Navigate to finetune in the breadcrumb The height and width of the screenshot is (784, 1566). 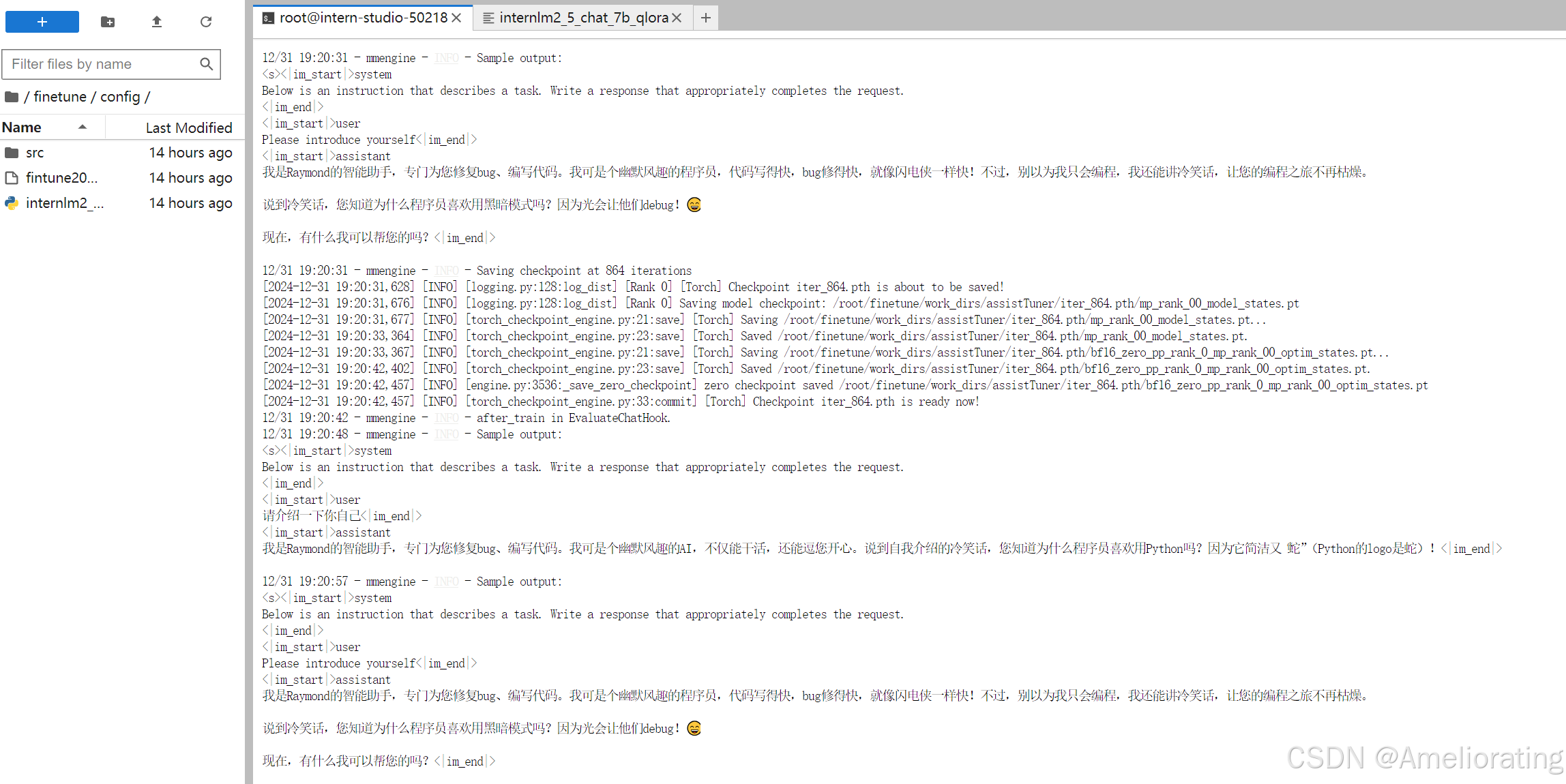pyautogui.click(x=60, y=97)
